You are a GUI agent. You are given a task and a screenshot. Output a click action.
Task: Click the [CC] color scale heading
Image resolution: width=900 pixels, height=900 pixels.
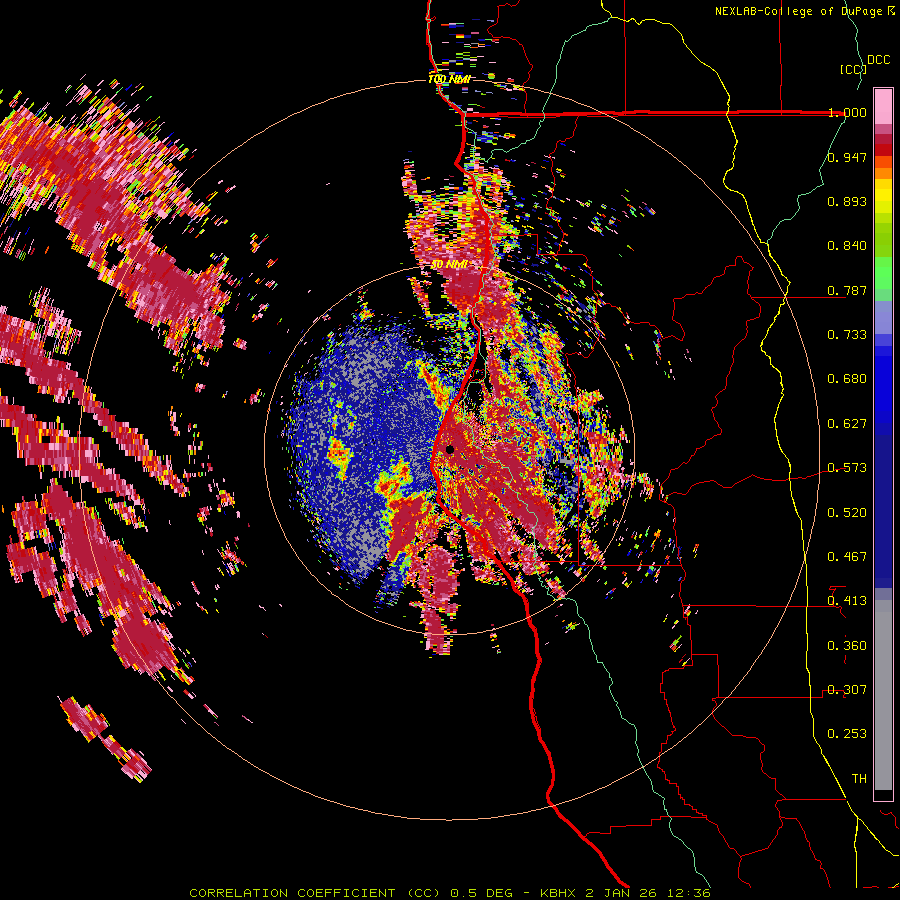click(x=853, y=69)
